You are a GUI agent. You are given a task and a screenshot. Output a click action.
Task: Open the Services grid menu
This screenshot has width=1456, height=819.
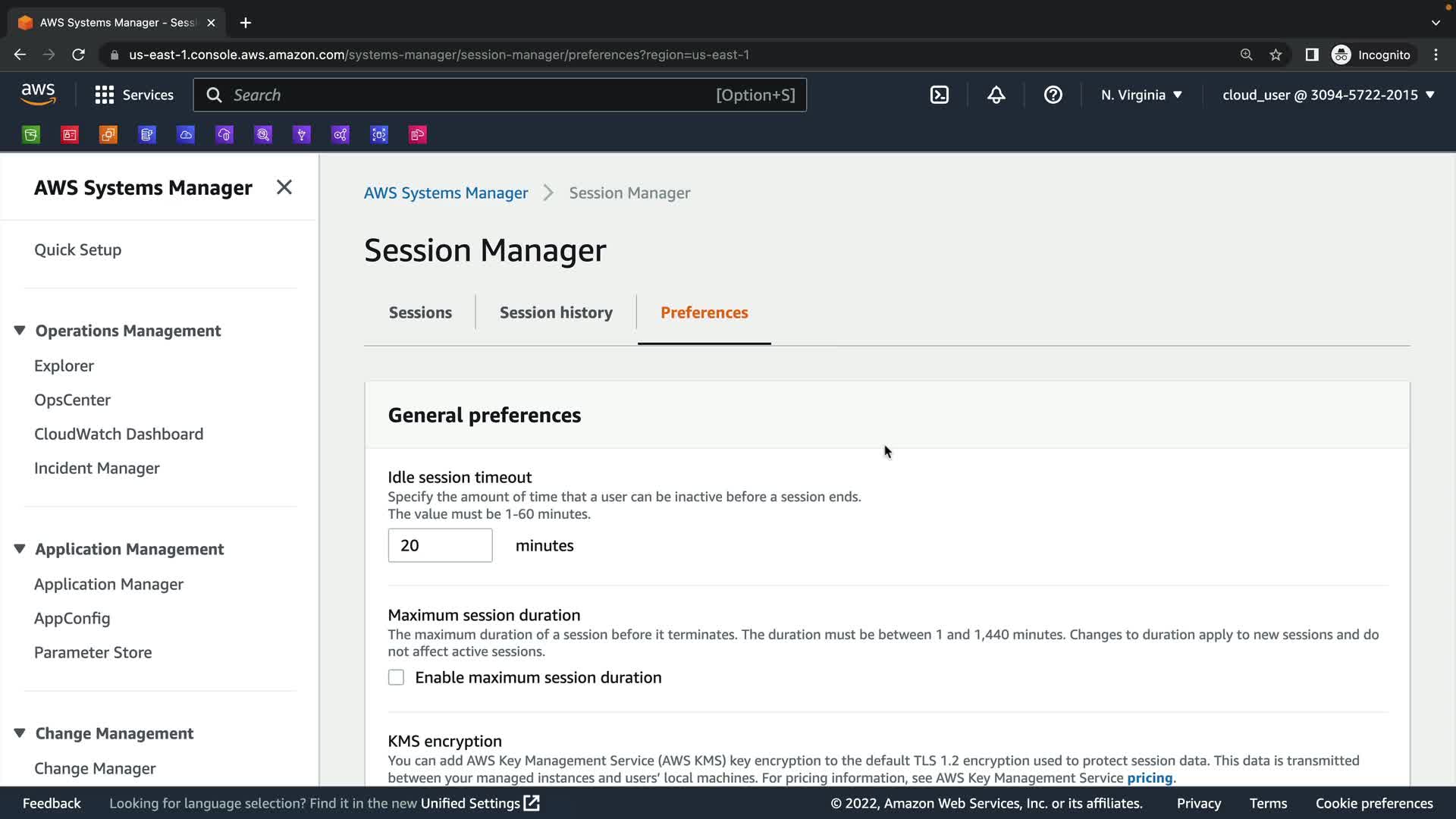coord(134,95)
